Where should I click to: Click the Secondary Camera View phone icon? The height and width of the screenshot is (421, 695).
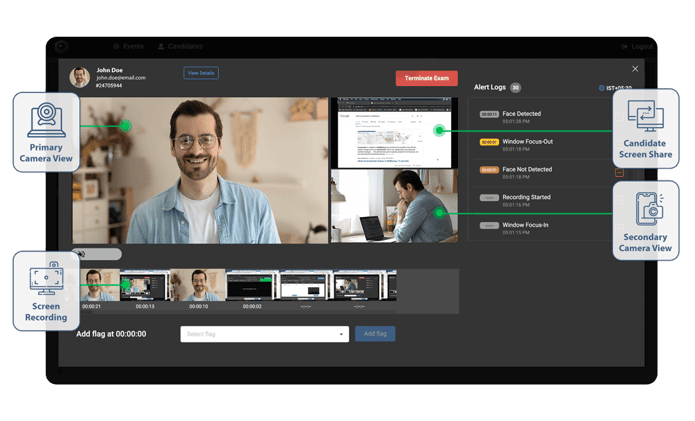pyautogui.click(x=649, y=209)
